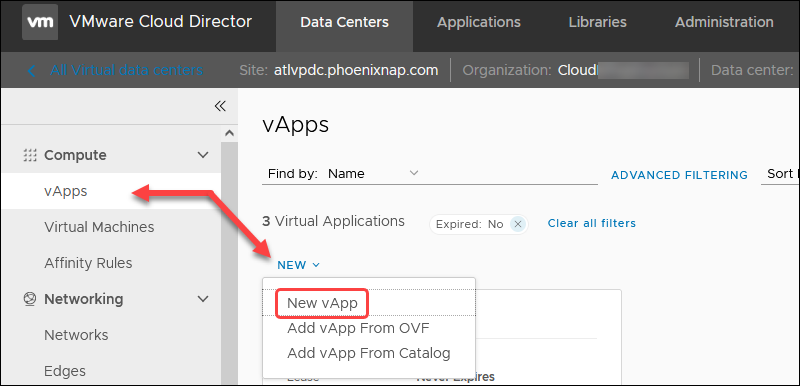The width and height of the screenshot is (800, 386).
Task: Click the Compute grid icon
Action: pyautogui.click(x=31, y=155)
